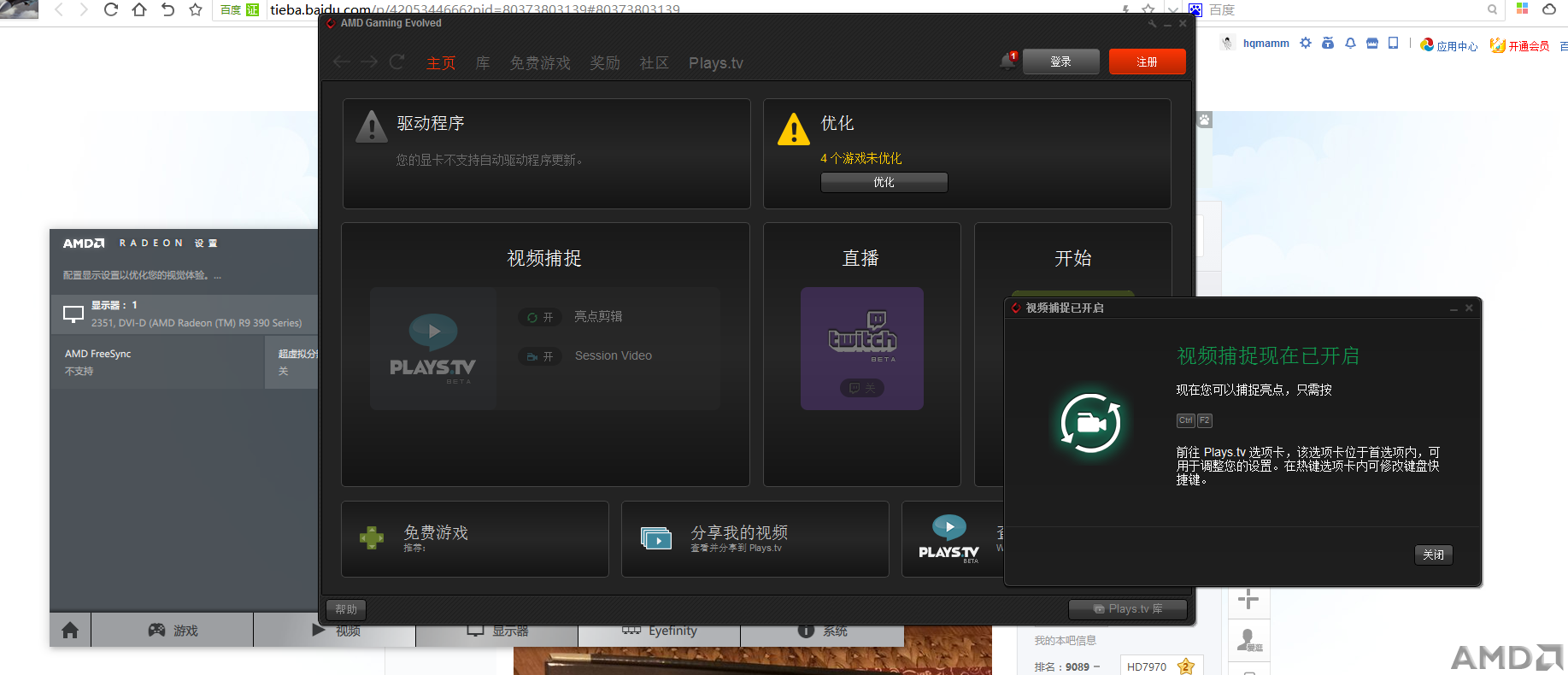Image resolution: width=1568 pixels, height=675 pixels.
Task: Click the green video capture camera icon
Action: 1090,423
